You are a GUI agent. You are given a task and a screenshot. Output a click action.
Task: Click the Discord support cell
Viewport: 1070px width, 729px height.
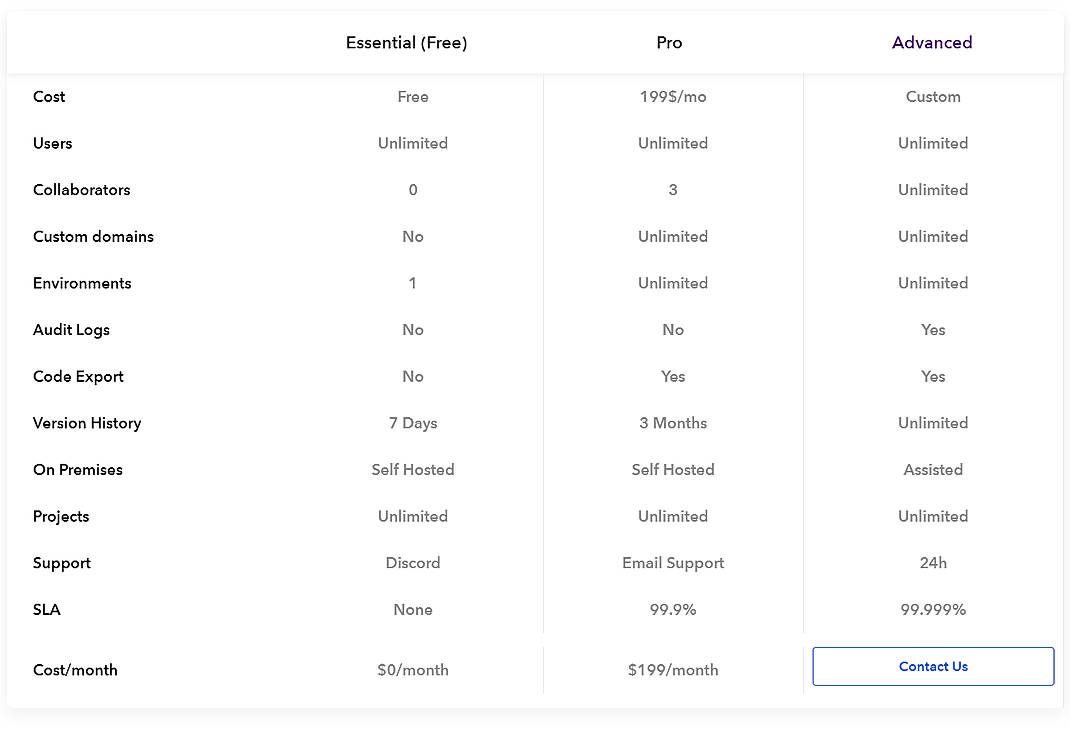coord(413,562)
